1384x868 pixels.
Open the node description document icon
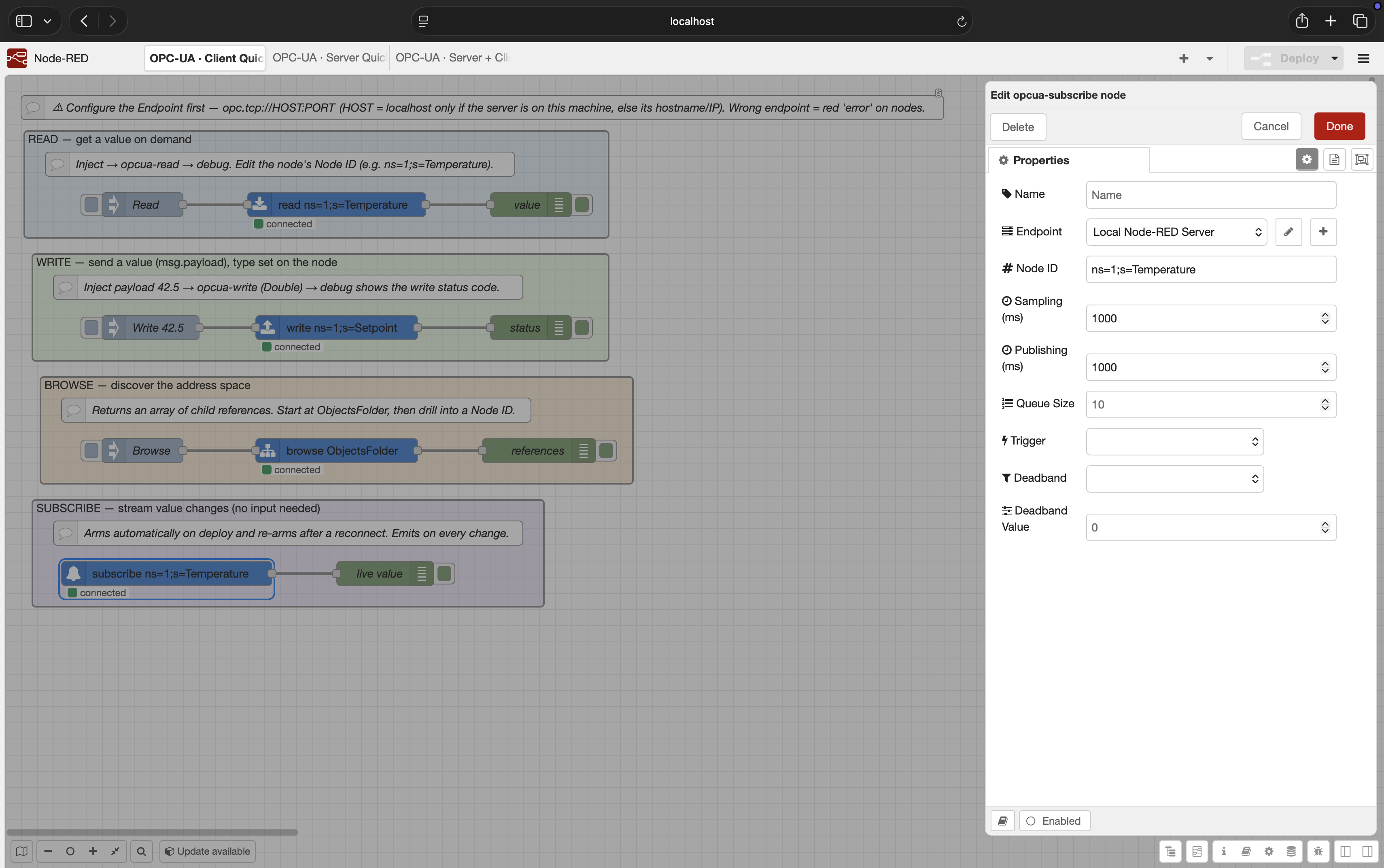point(1334,160)
